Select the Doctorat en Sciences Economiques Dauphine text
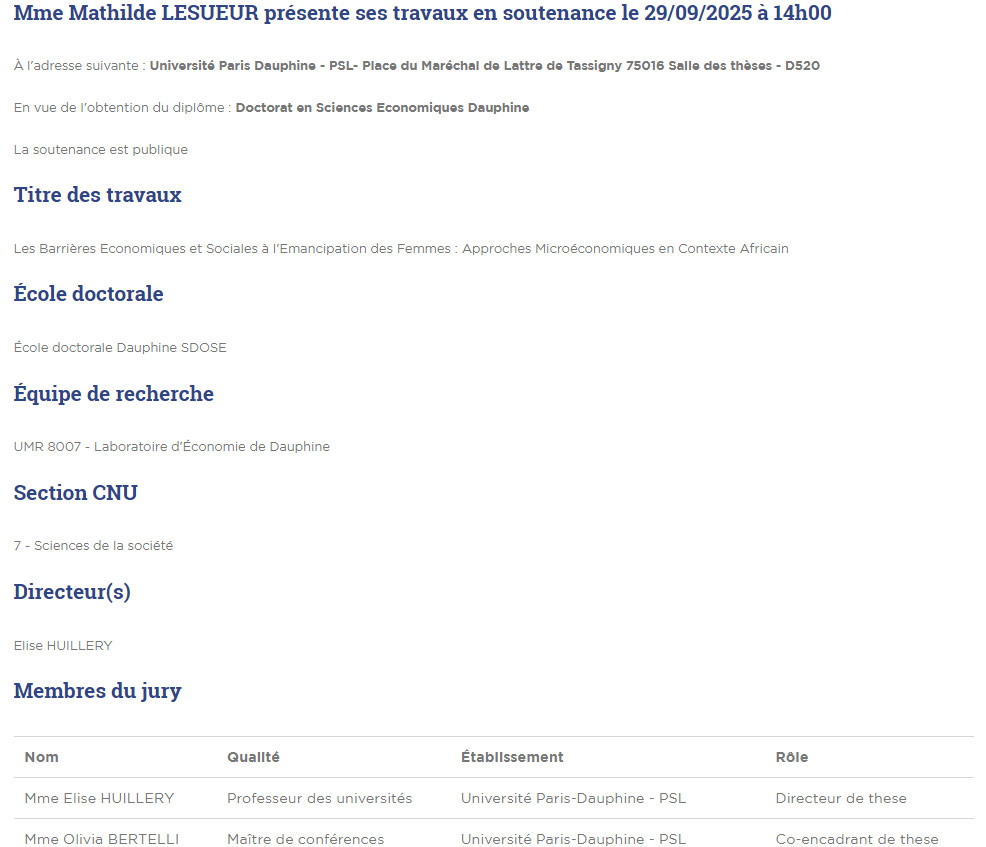This screenshot has height=847, width=986. point(382,108)
